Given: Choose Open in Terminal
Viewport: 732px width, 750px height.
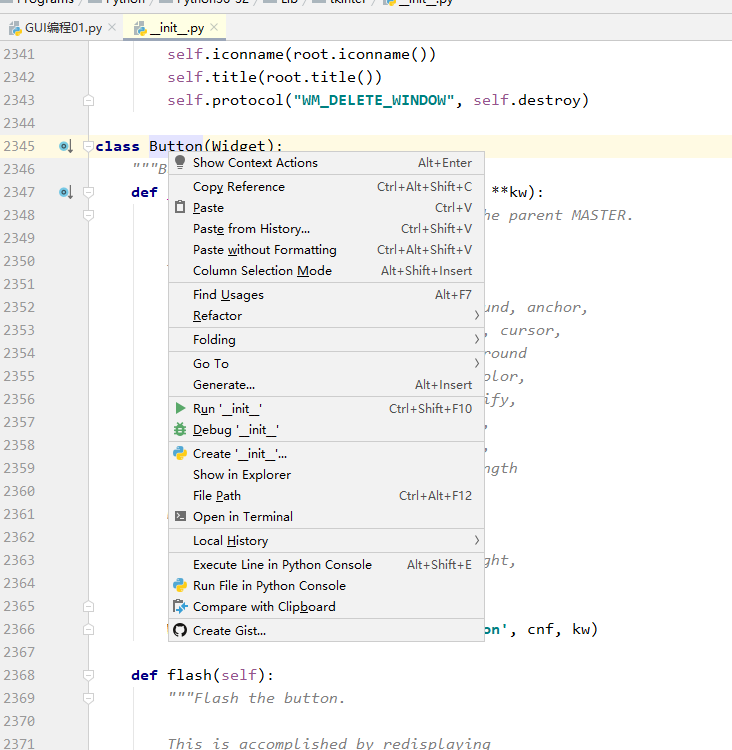Looking at the screenshot, I should 326,517.
